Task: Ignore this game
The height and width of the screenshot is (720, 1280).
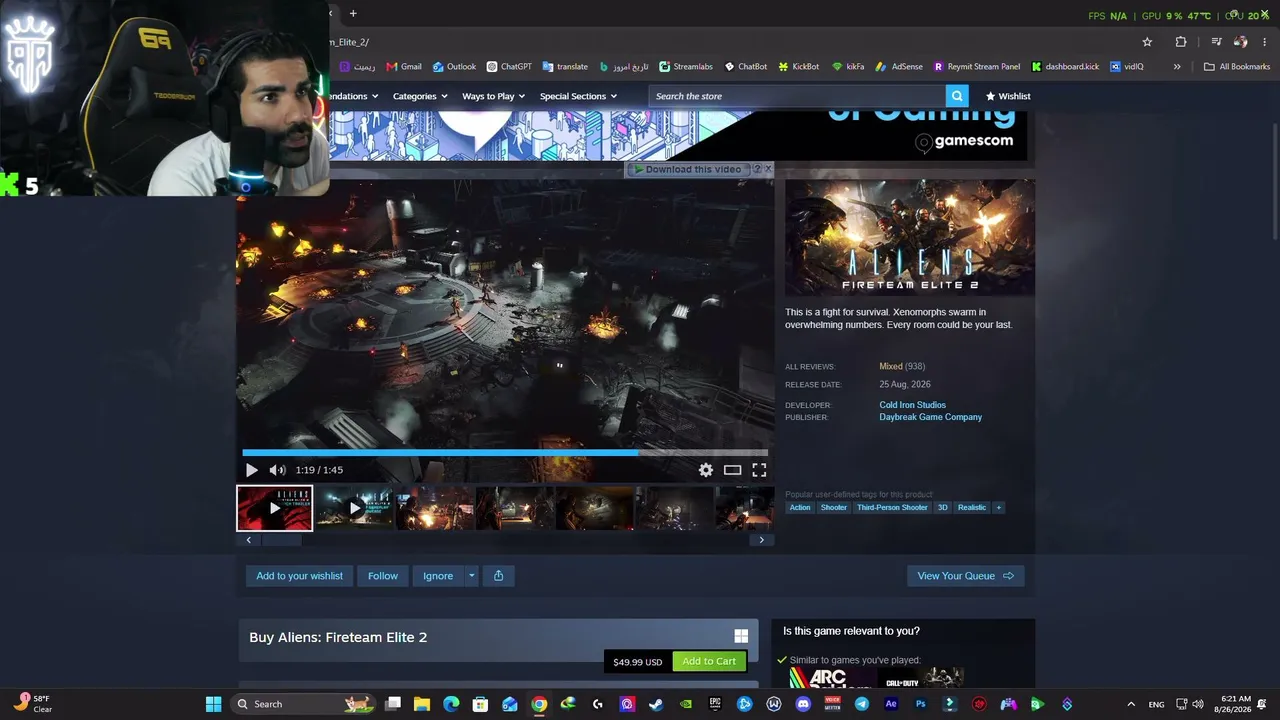Action: (438, 576)
